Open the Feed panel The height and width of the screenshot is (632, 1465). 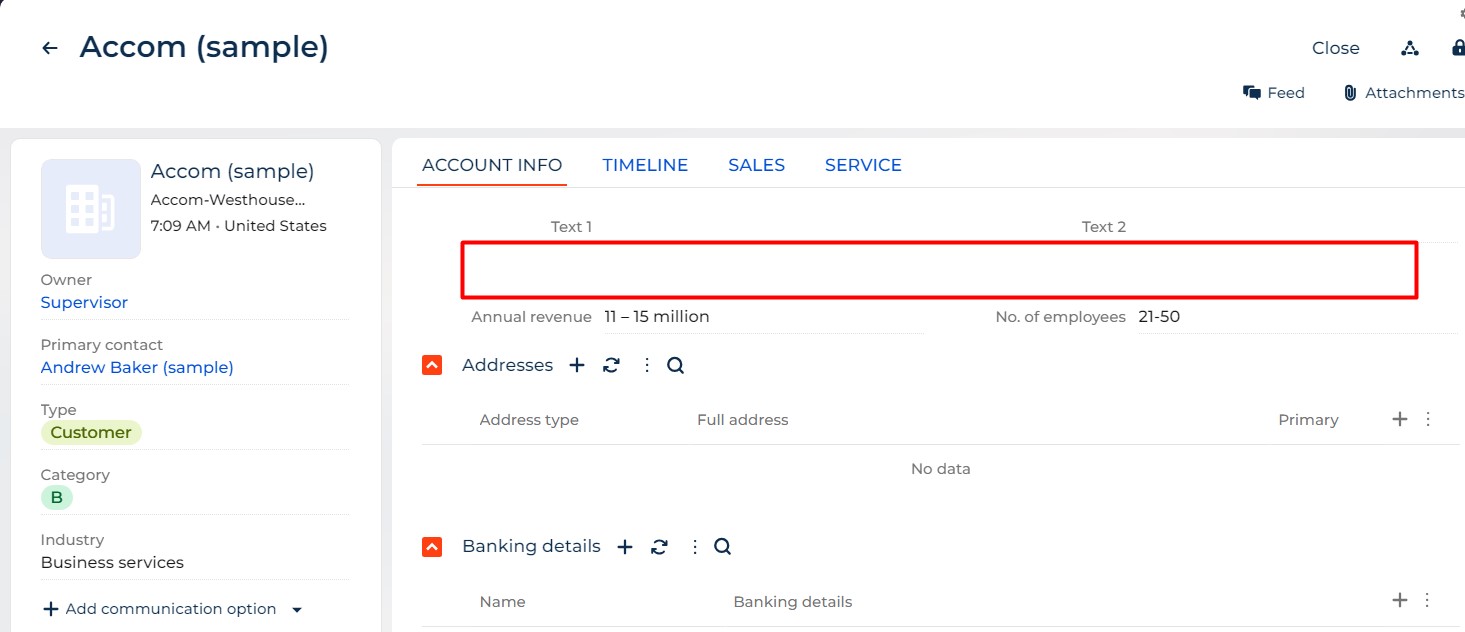[1273, 92]
